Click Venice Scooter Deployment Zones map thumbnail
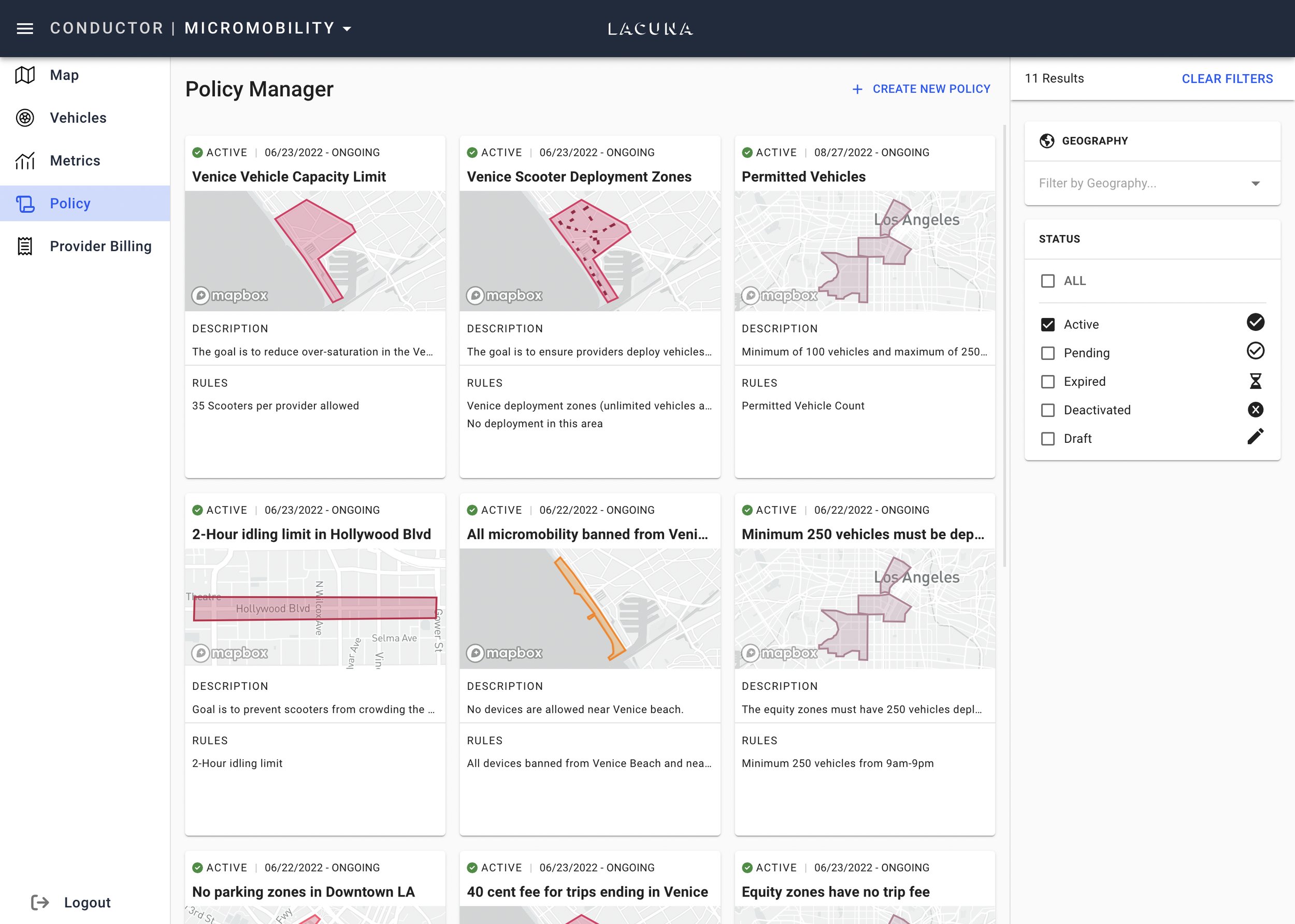1295x924 pixels. click(589, 251)
